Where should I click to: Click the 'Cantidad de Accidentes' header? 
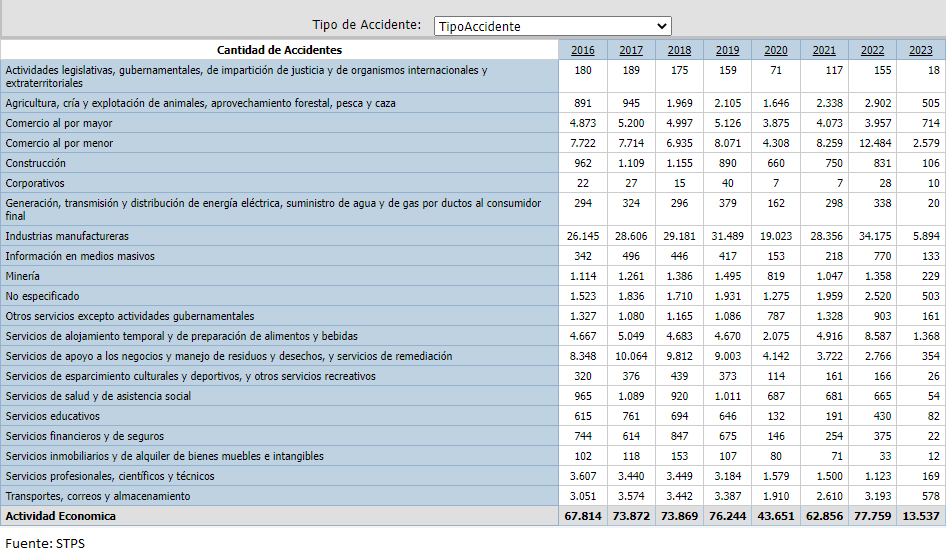pyautogui.click(x=279, y=50)
